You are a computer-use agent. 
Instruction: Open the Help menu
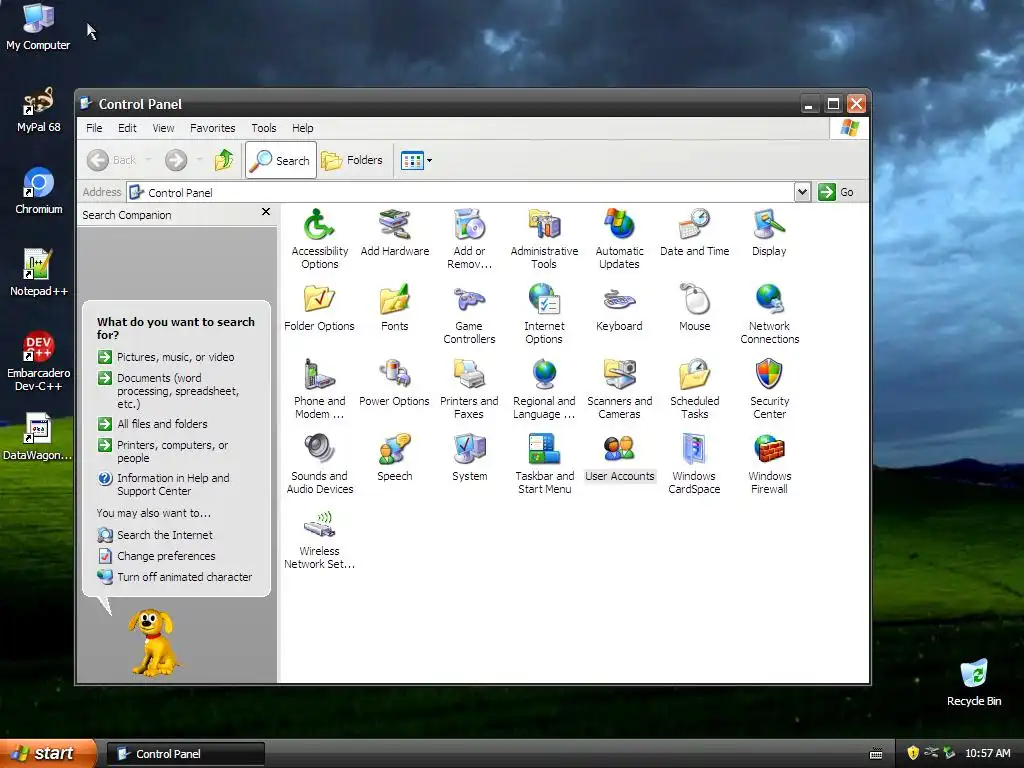[302, 128]
